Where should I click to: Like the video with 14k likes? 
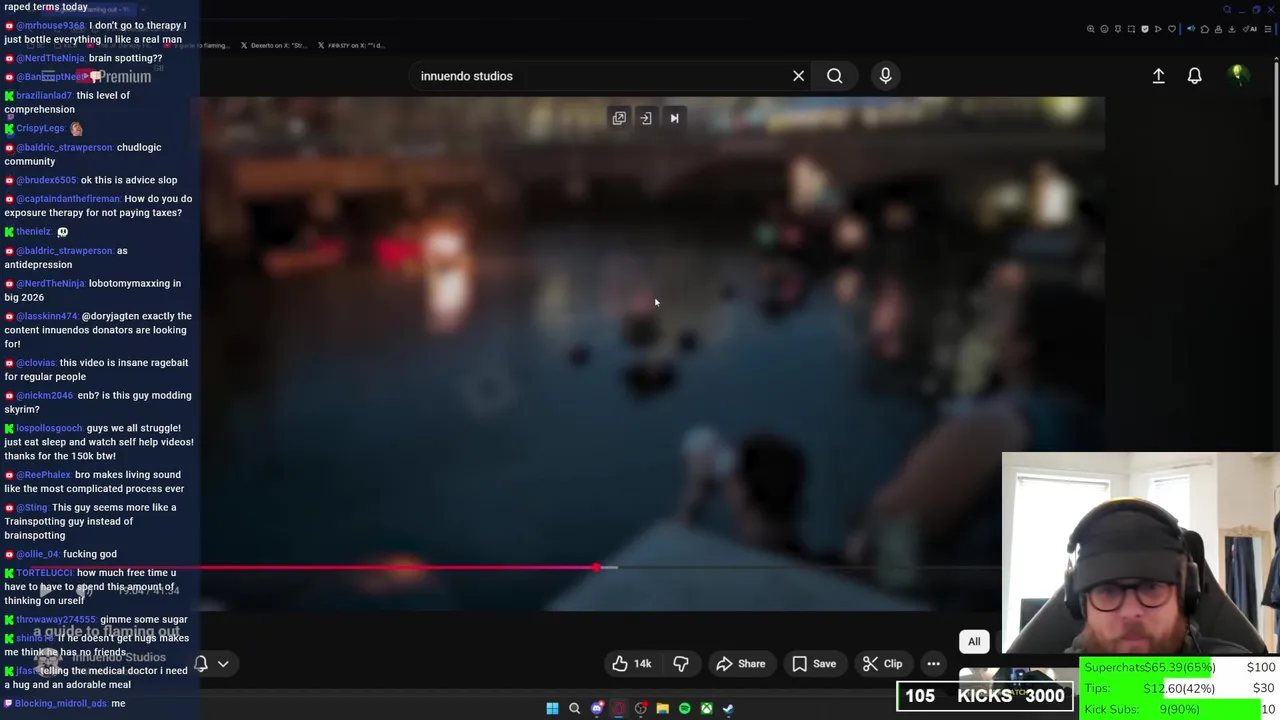[631, 664]
